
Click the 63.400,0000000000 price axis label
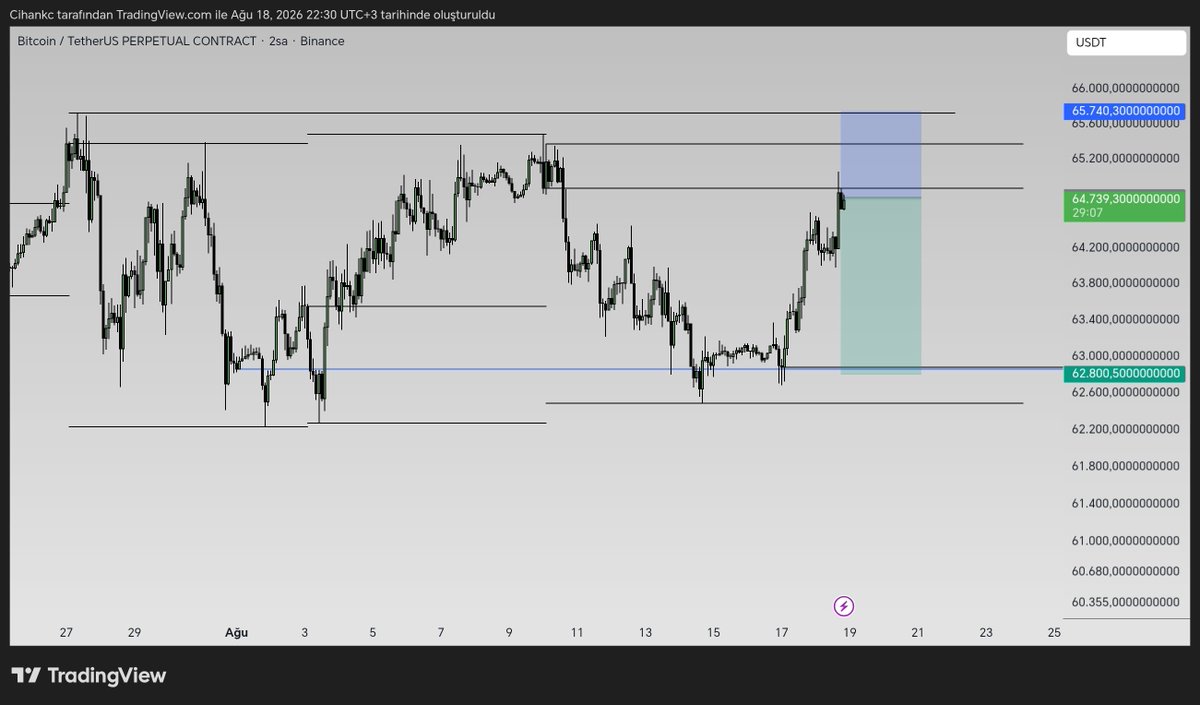point(1126,320)
